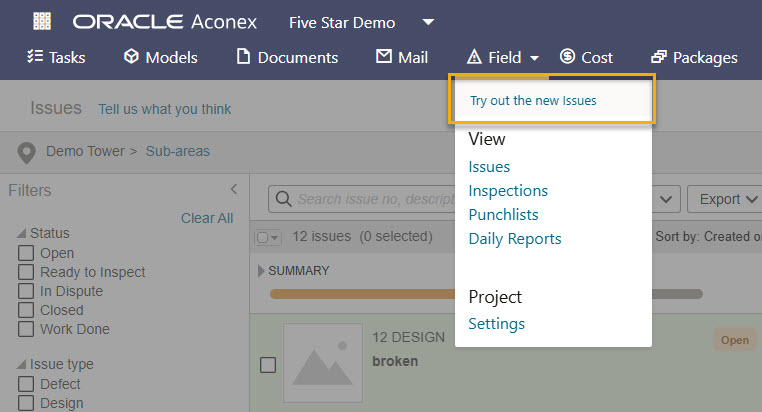This screenshot has width=762, height=412.
Task: Open the Field menu dropdown arrow
Action: tap(534, 58)
